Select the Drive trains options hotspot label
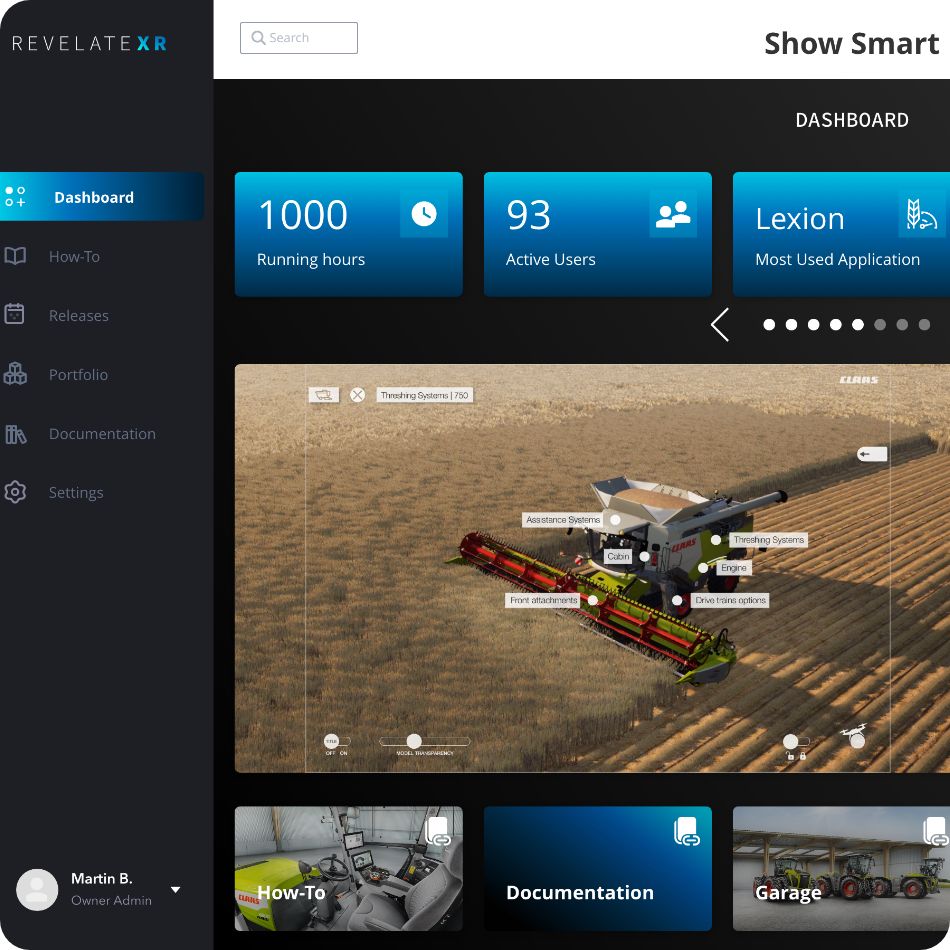Image resolution: width=950 pixels, height=950 pixels. 730,600
